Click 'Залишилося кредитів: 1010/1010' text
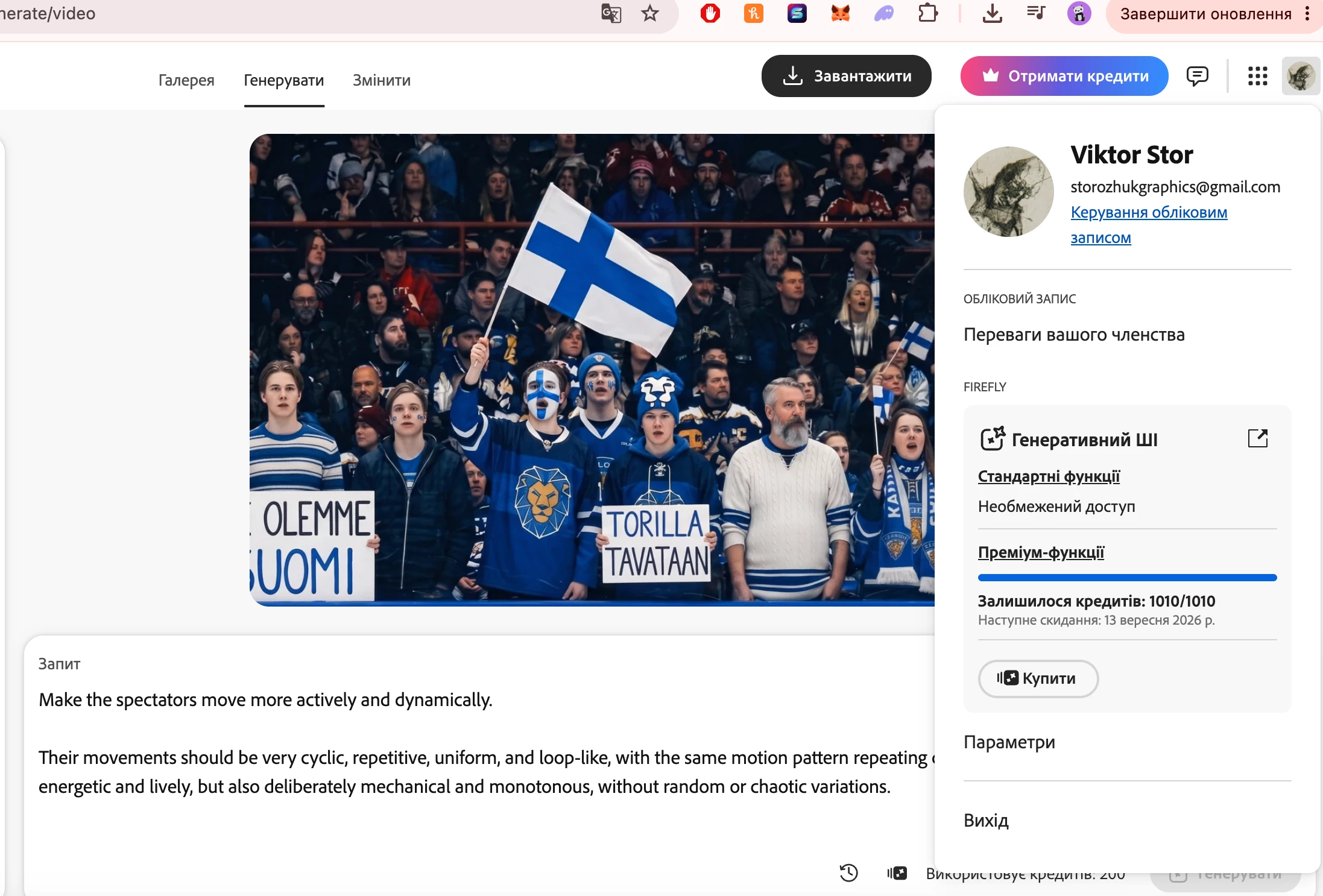Screen dimensions: 1323x896 1096,601
